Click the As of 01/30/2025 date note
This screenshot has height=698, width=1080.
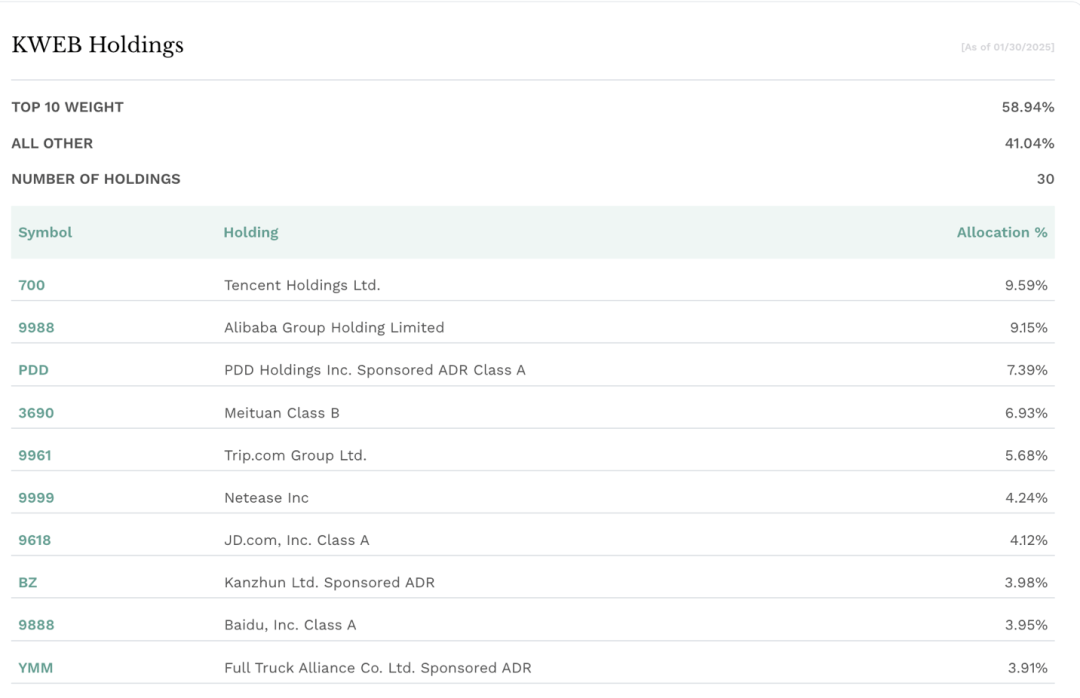1007,47
